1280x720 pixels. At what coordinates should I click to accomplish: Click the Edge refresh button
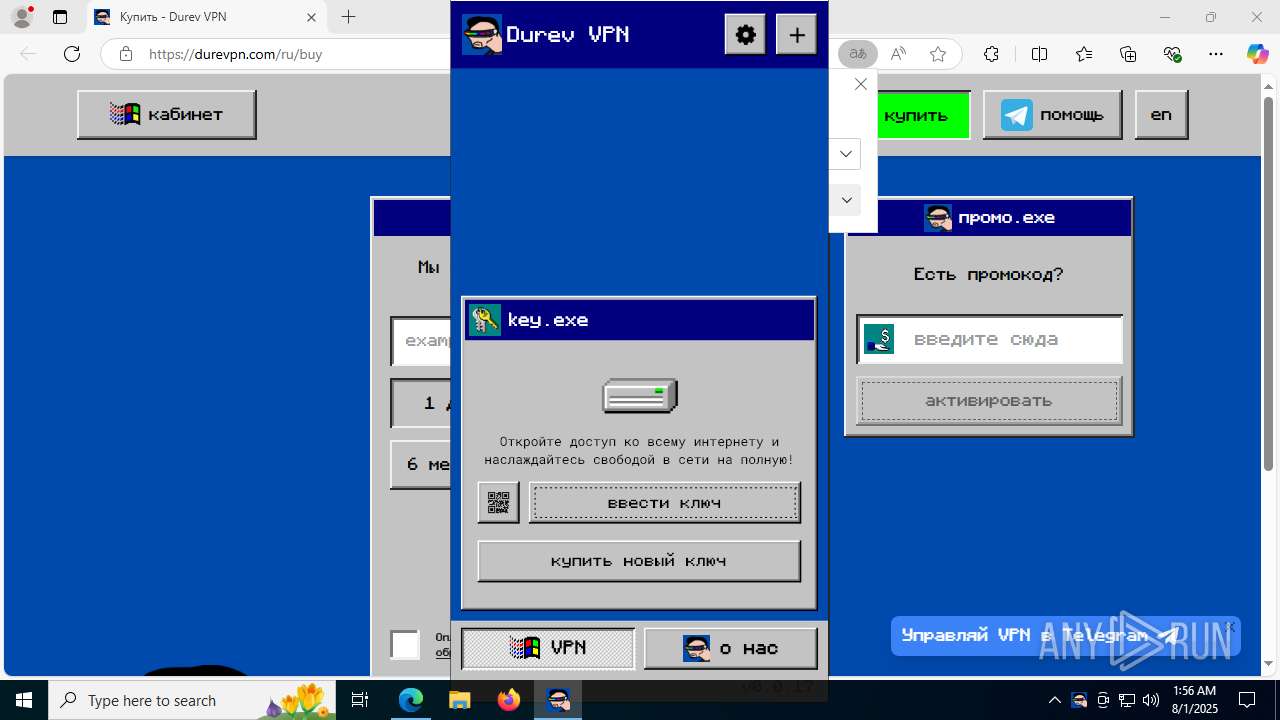(x=72, y=54)
